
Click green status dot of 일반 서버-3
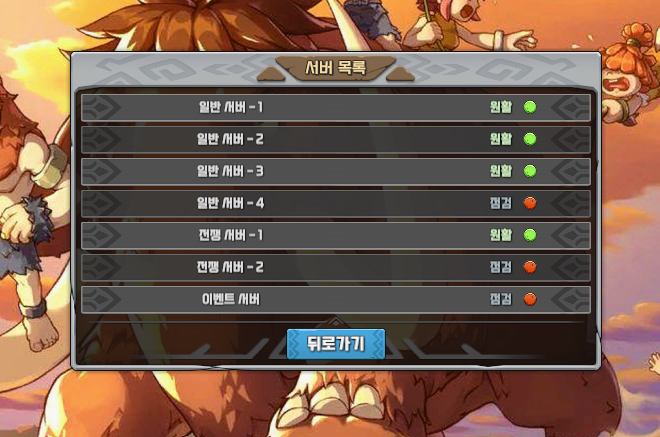(x=530, y=171)
